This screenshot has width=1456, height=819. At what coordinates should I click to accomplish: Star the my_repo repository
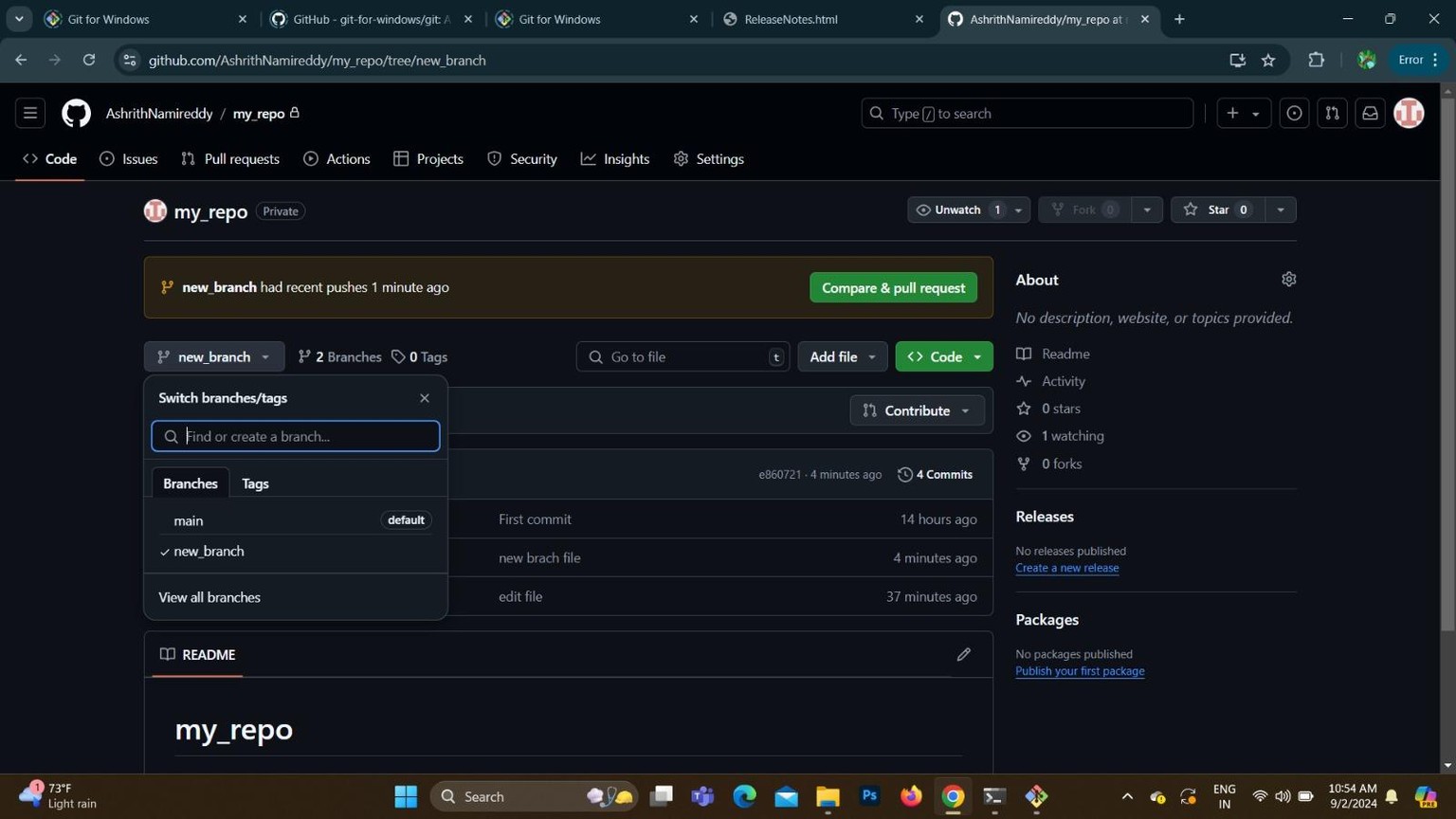point(1218,209)
